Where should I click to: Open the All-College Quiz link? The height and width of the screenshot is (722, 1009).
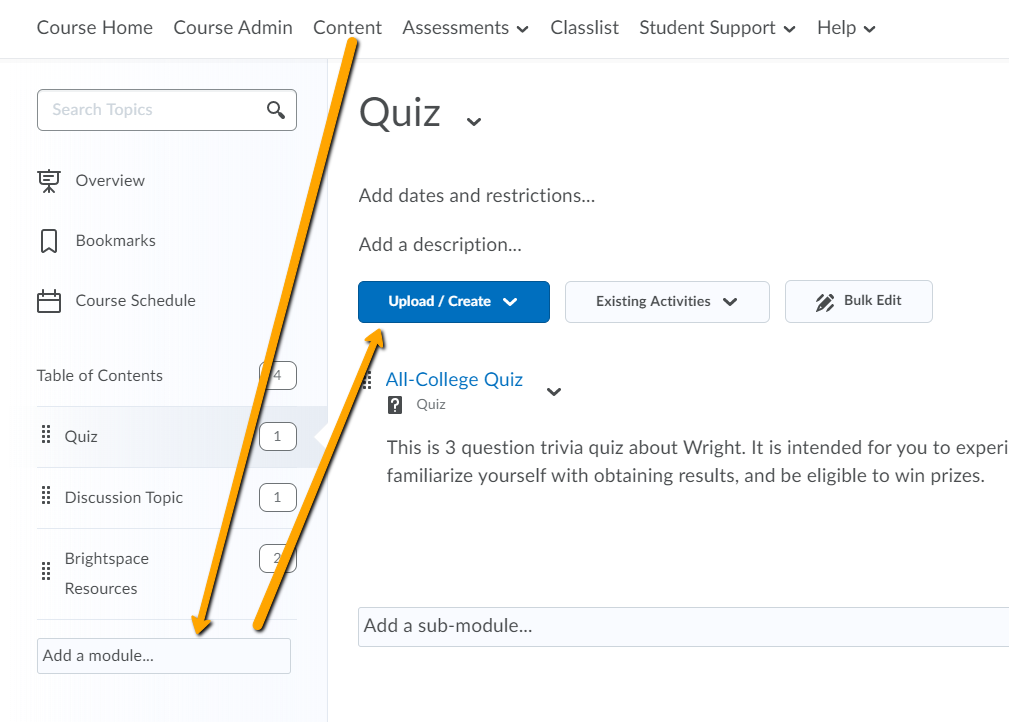454,379
